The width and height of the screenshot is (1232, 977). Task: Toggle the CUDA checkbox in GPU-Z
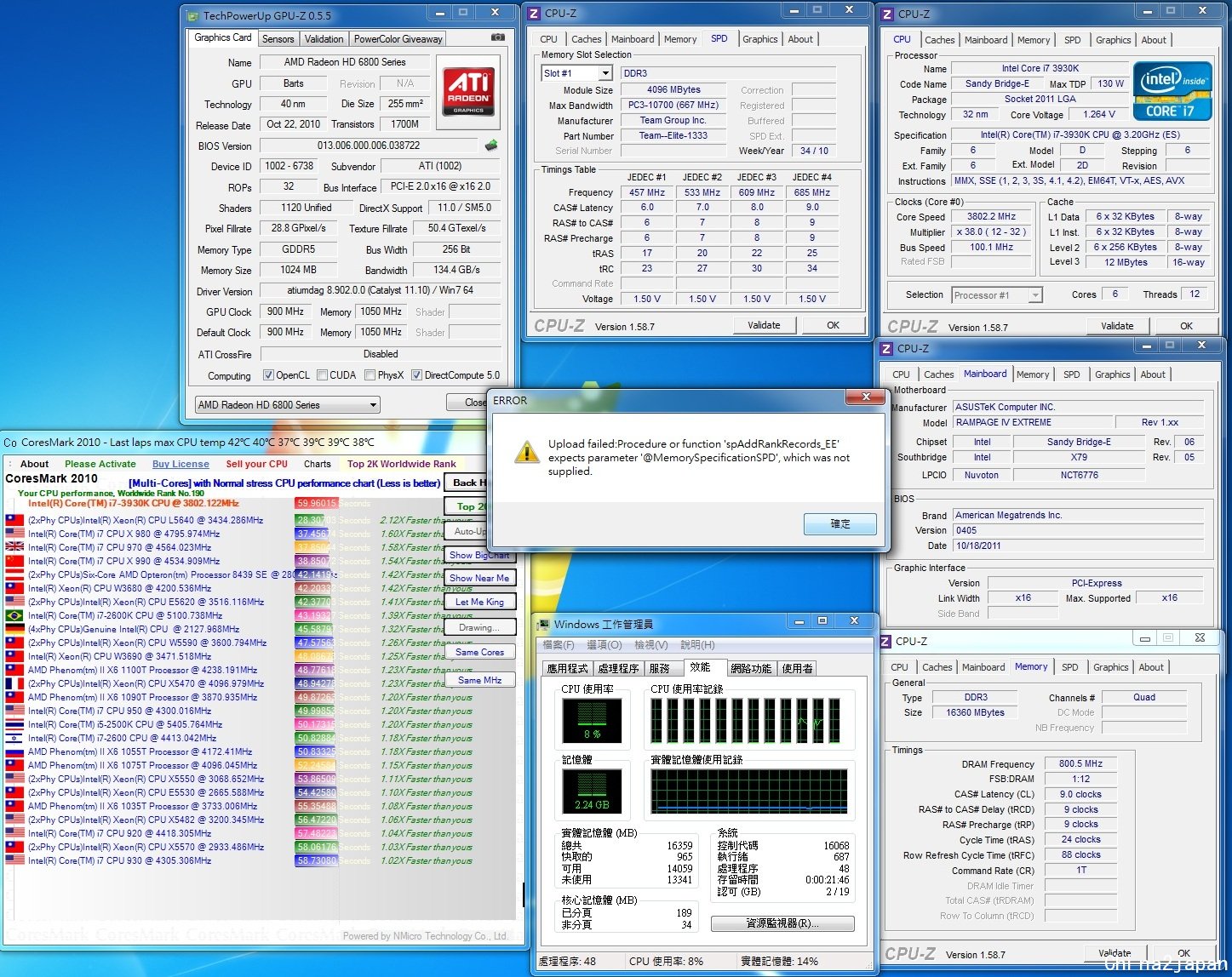point(322,375)
